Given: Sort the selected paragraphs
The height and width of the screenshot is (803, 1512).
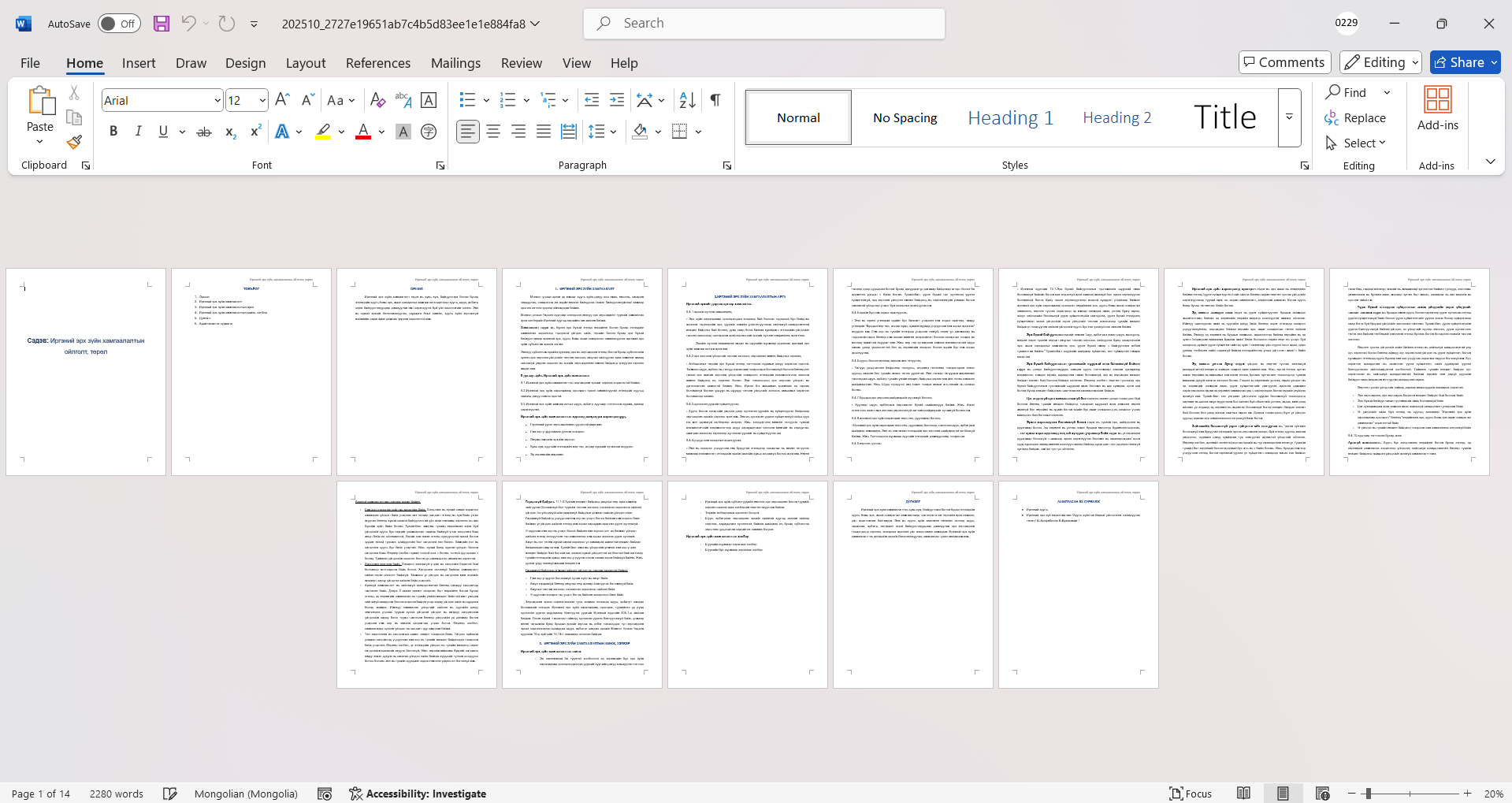Looking at the screenshot, I should (x=687, y=100).
